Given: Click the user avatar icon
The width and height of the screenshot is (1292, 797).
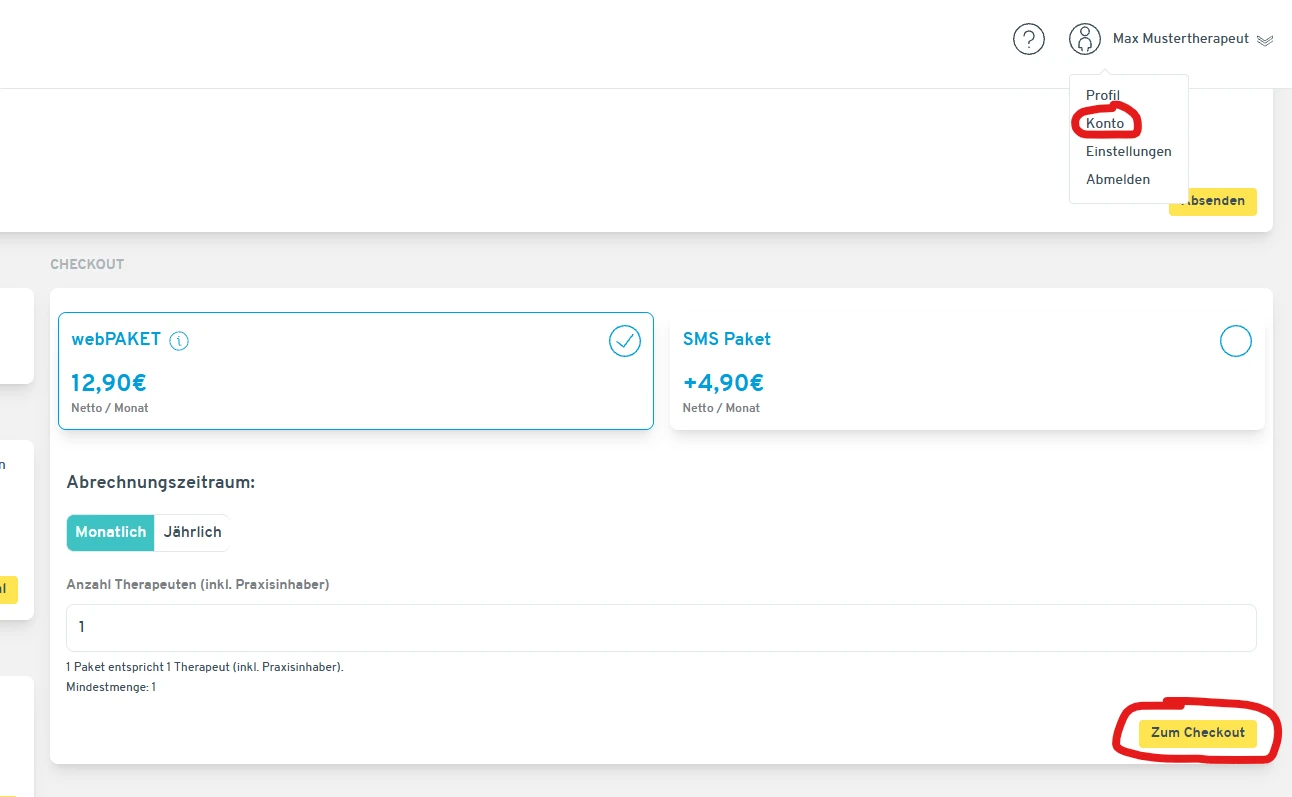Looking at the screenshot, I should tap(1084, 39).
